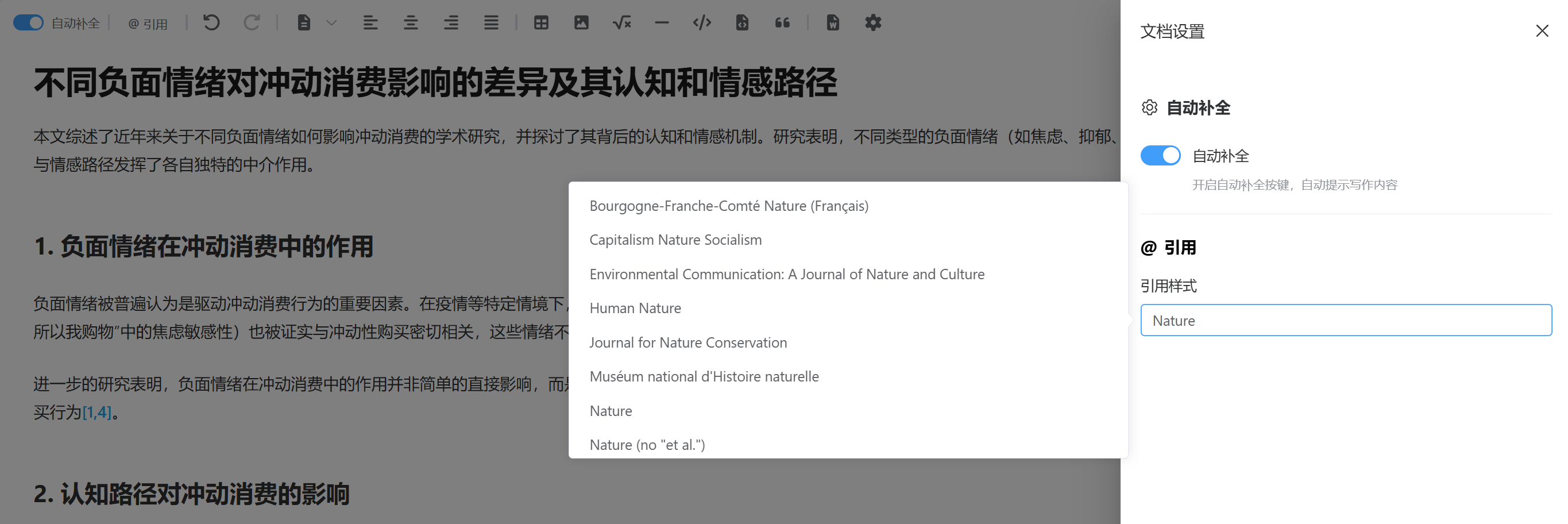Click the Word document export icon
This screenshot has height=524, width=1568.
pyautogui.click(x=832, y=23)
